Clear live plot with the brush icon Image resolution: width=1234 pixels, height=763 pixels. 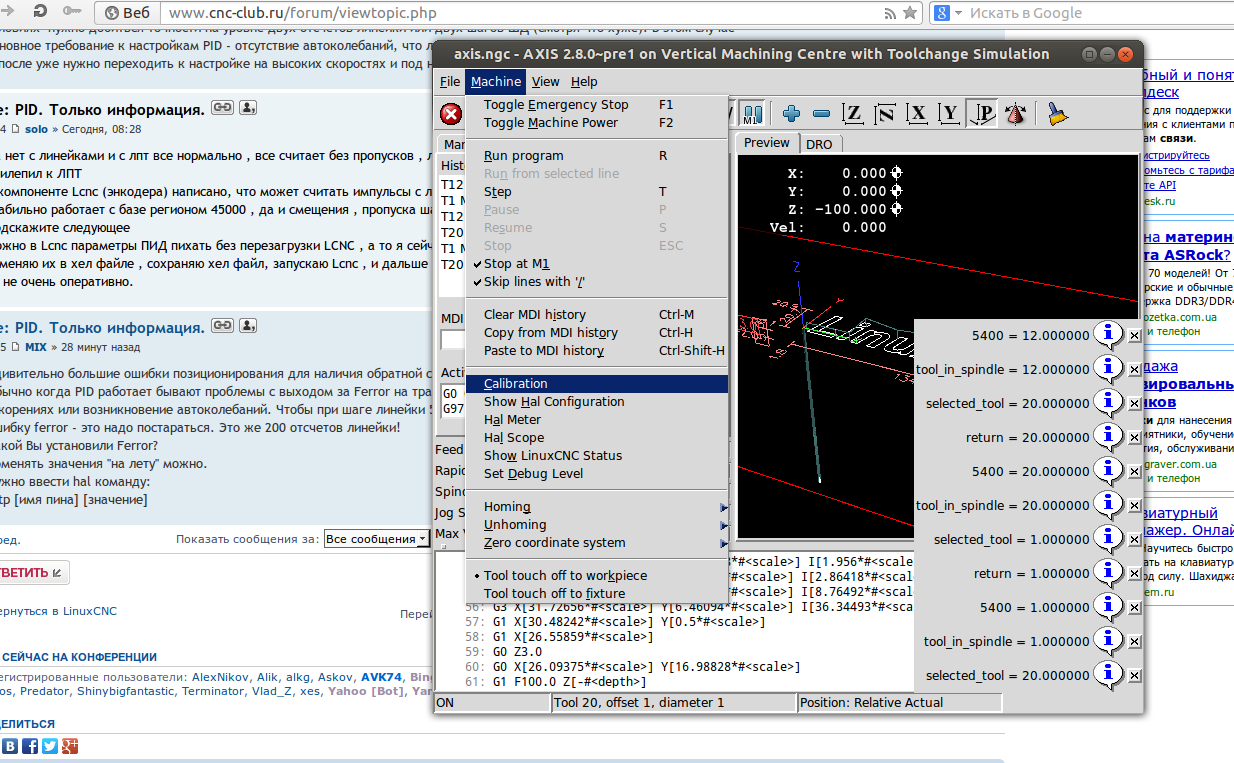click(1056, 114)
